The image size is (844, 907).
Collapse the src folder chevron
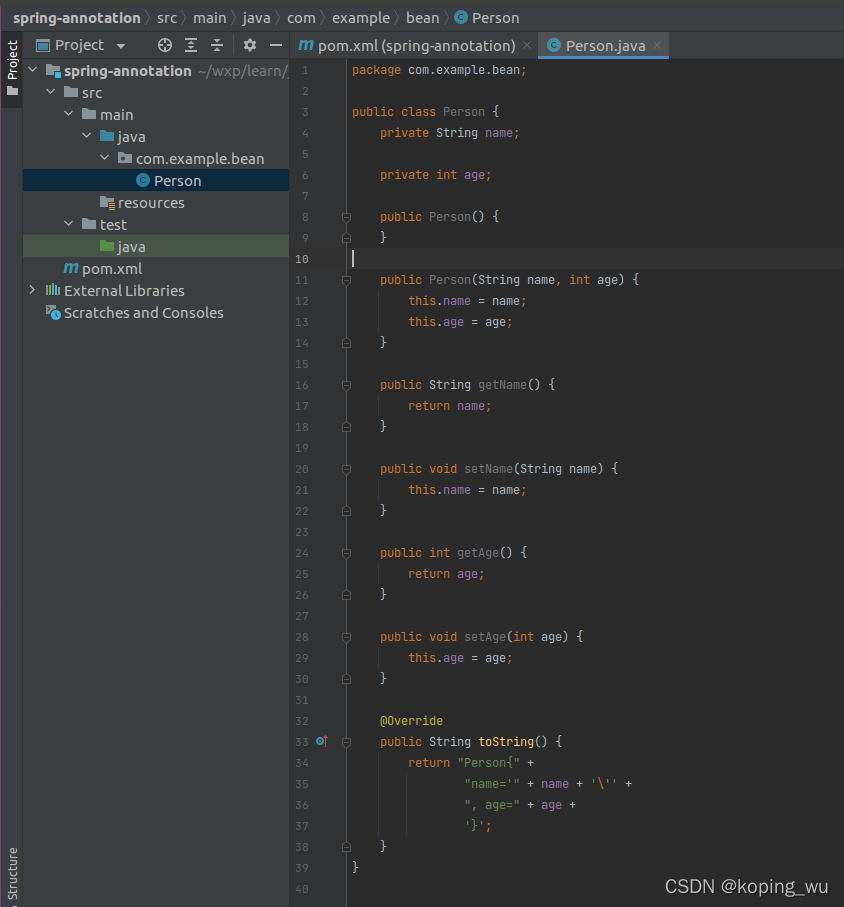click(51, 91)
